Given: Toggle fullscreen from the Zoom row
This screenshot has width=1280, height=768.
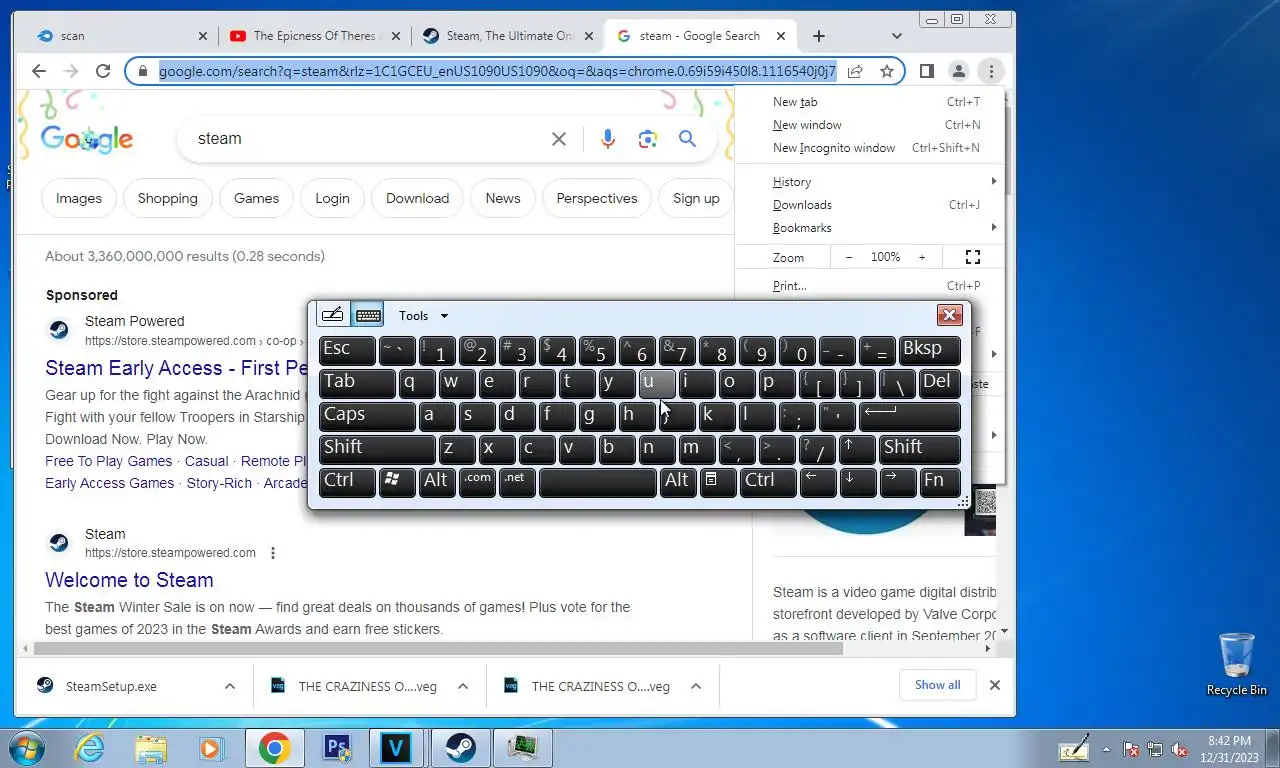Looking at the screenshot, I should point(972,257).
